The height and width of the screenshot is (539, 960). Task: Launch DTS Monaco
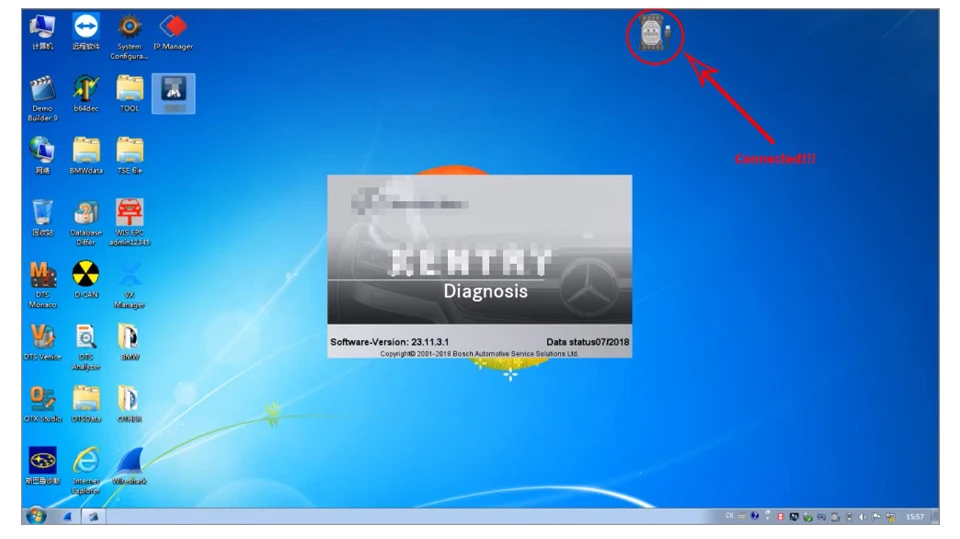pos(42,285)
